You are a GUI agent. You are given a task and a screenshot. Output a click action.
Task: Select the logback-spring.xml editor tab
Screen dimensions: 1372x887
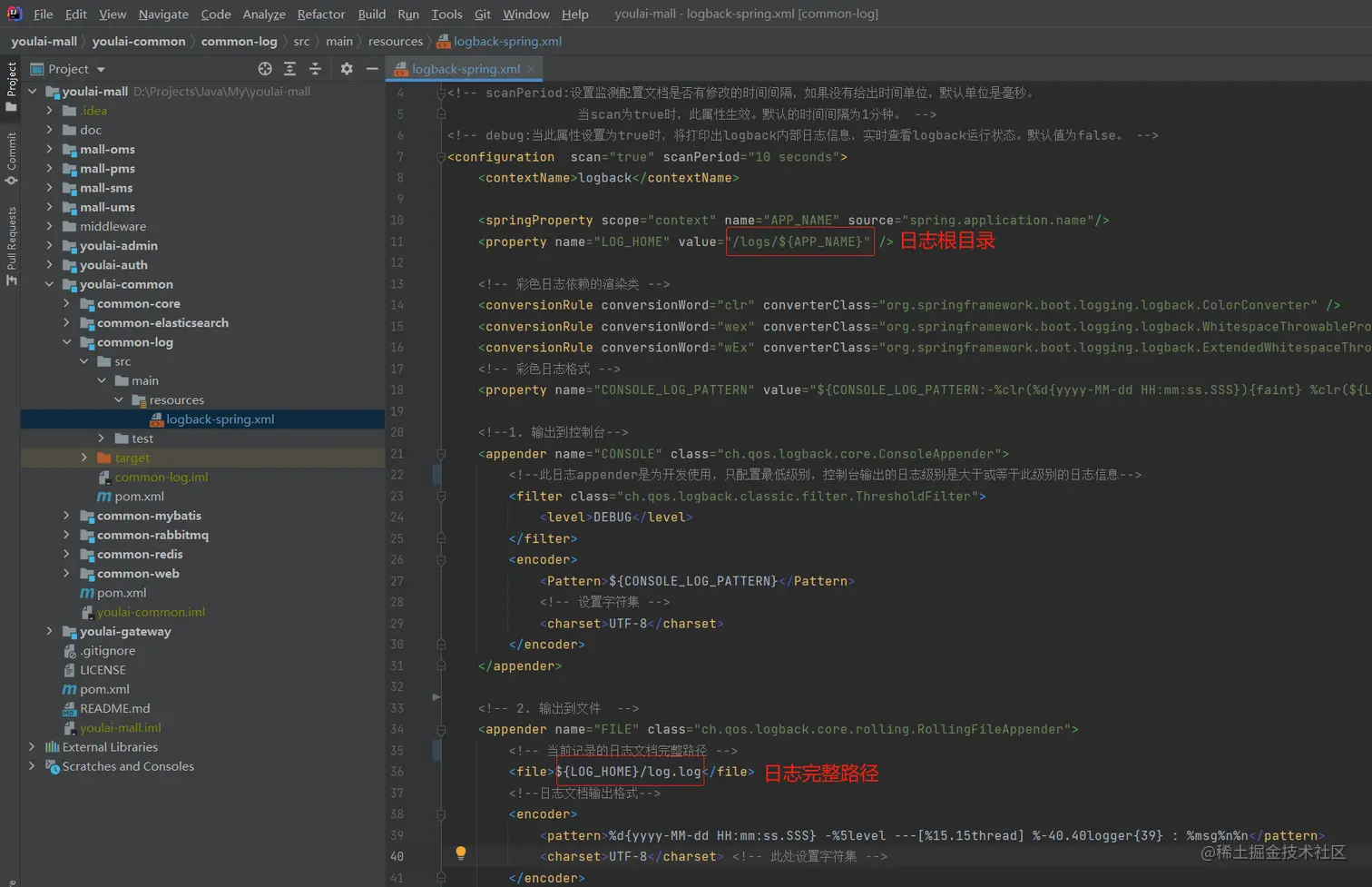pyautogui.click(x=465, y=69)
